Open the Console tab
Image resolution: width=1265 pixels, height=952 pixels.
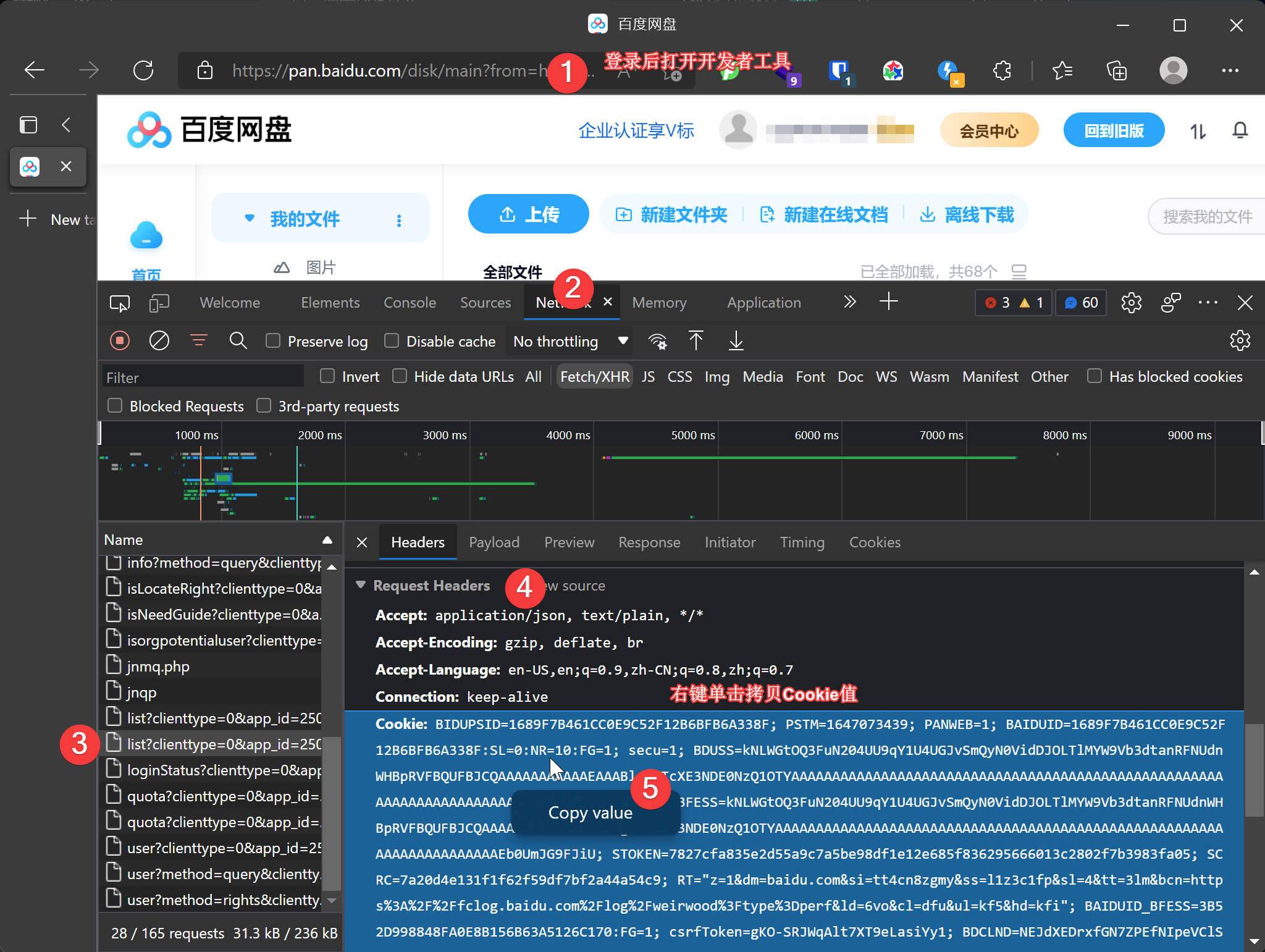coord(410,303)
